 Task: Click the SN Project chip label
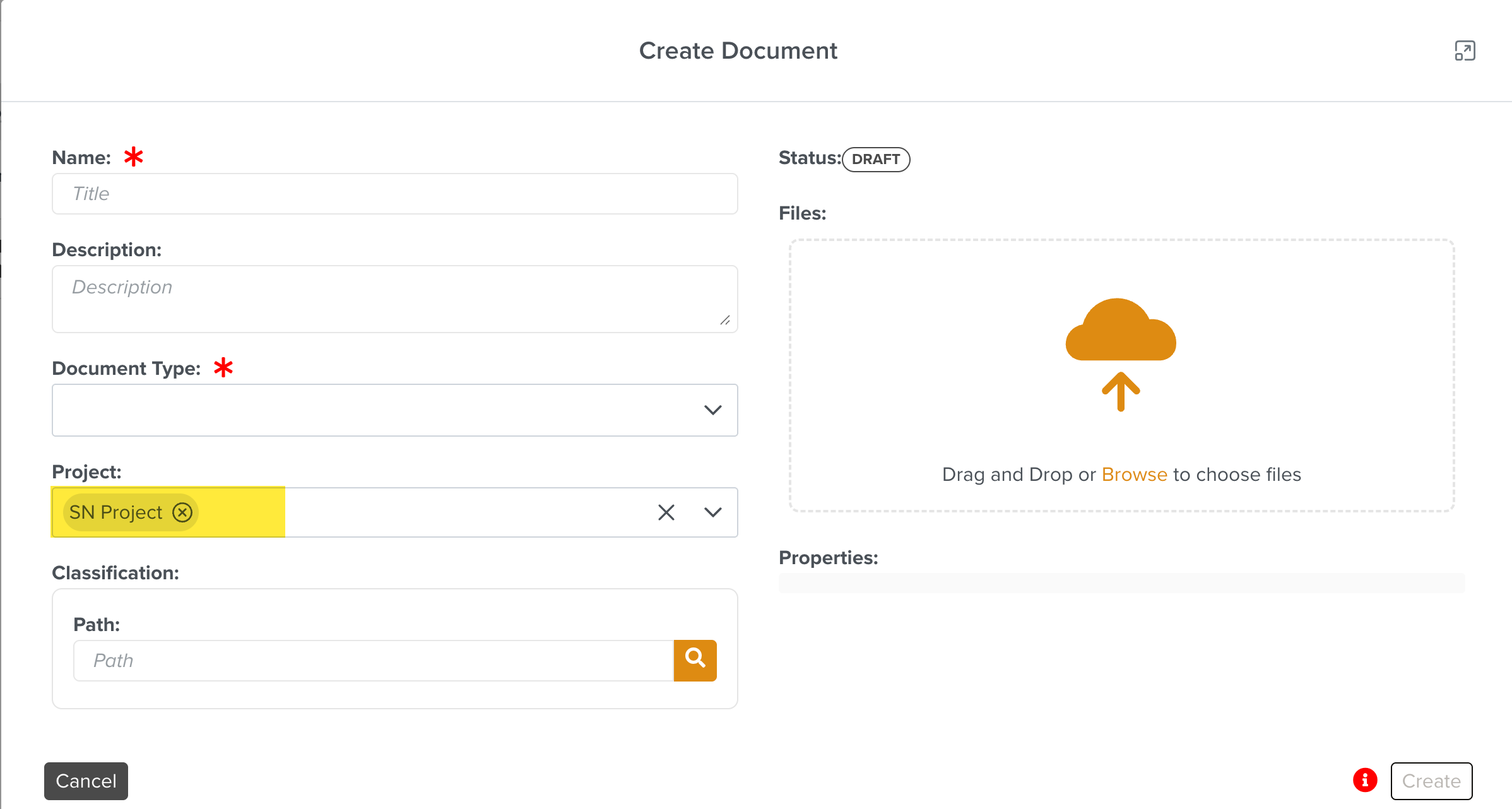pyautogui.click(x=115, y=512)
